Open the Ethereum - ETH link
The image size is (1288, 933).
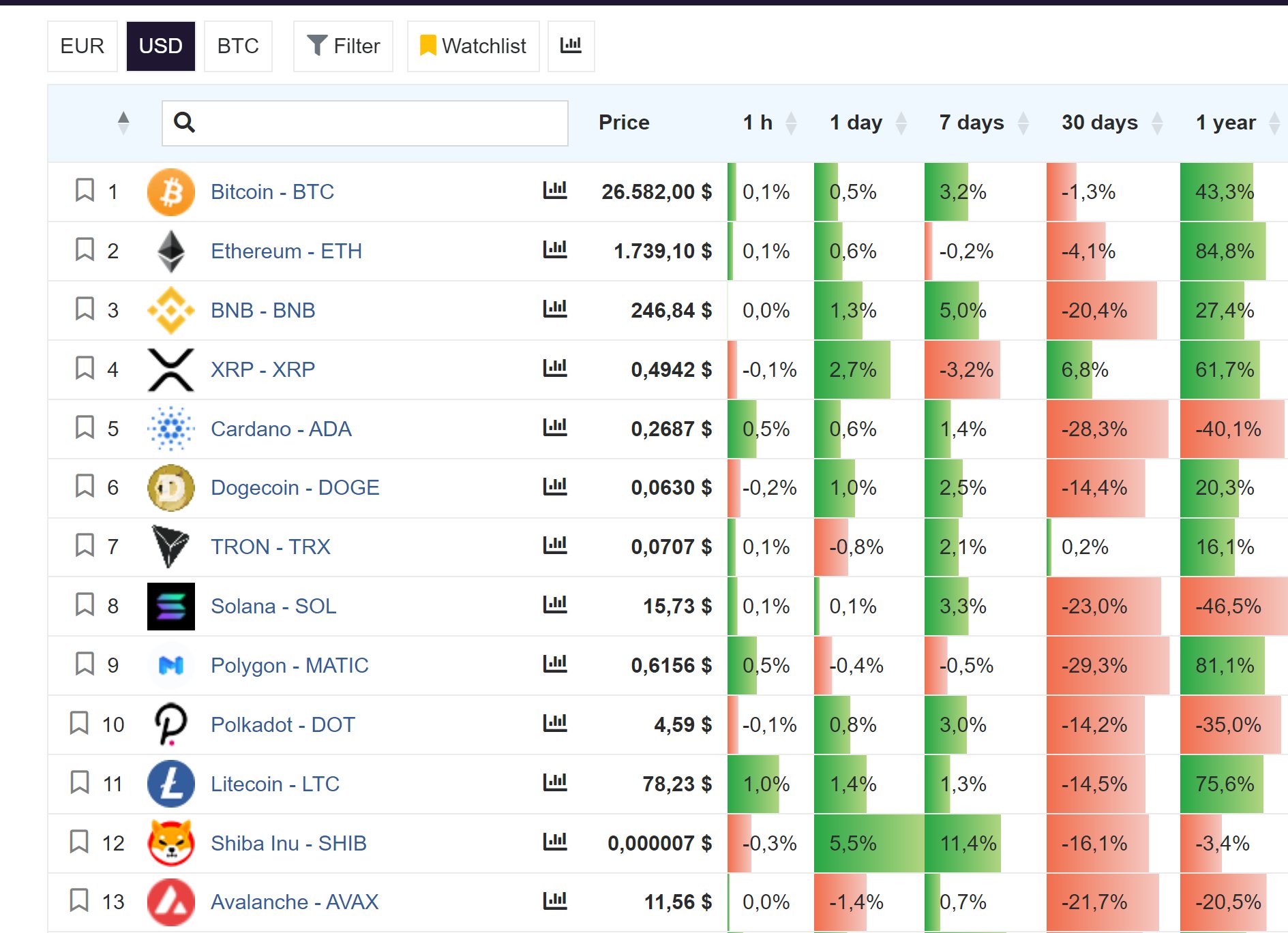click(286, 251)
